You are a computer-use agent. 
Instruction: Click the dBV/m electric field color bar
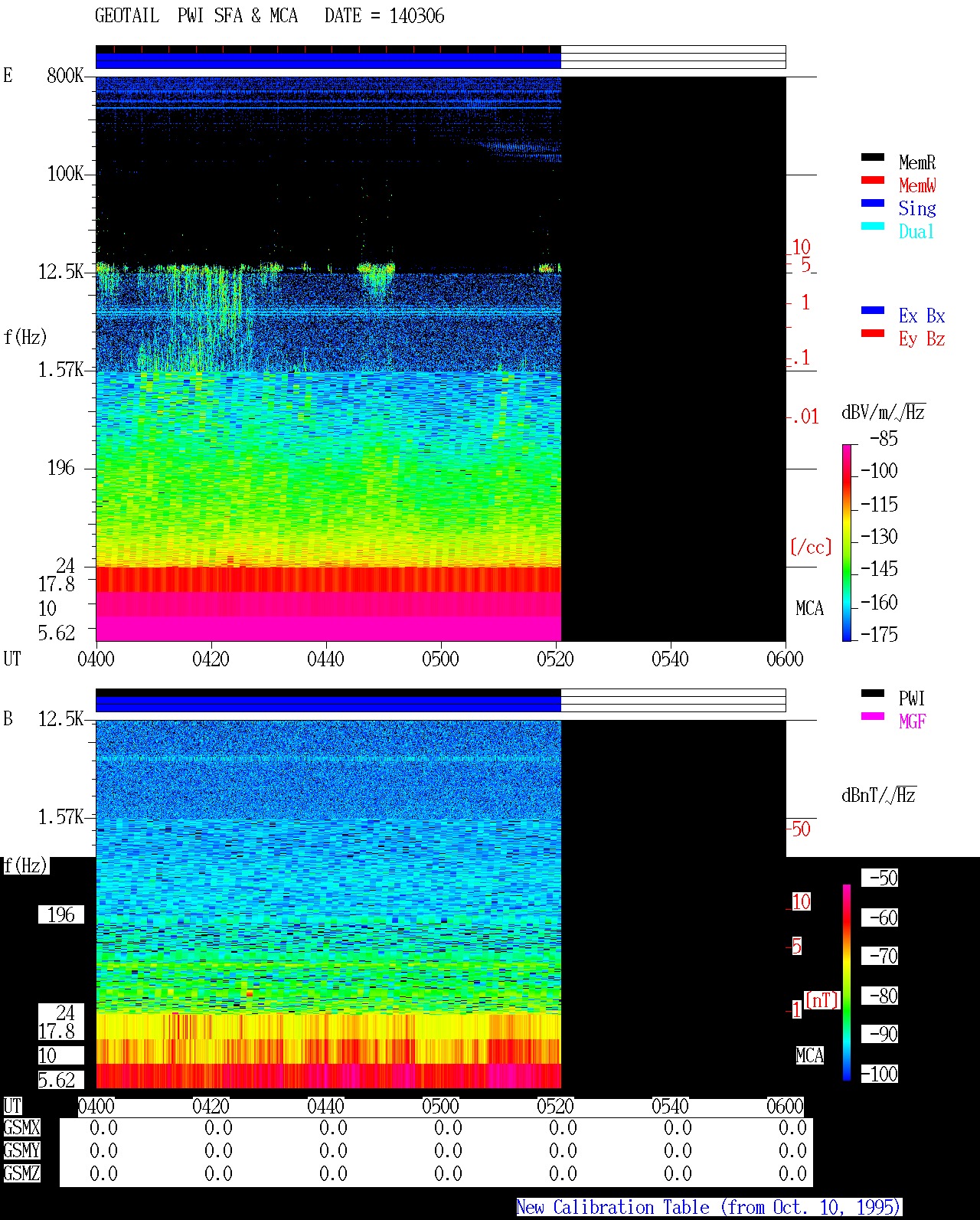pyautogui.click(x=847, y=542)
